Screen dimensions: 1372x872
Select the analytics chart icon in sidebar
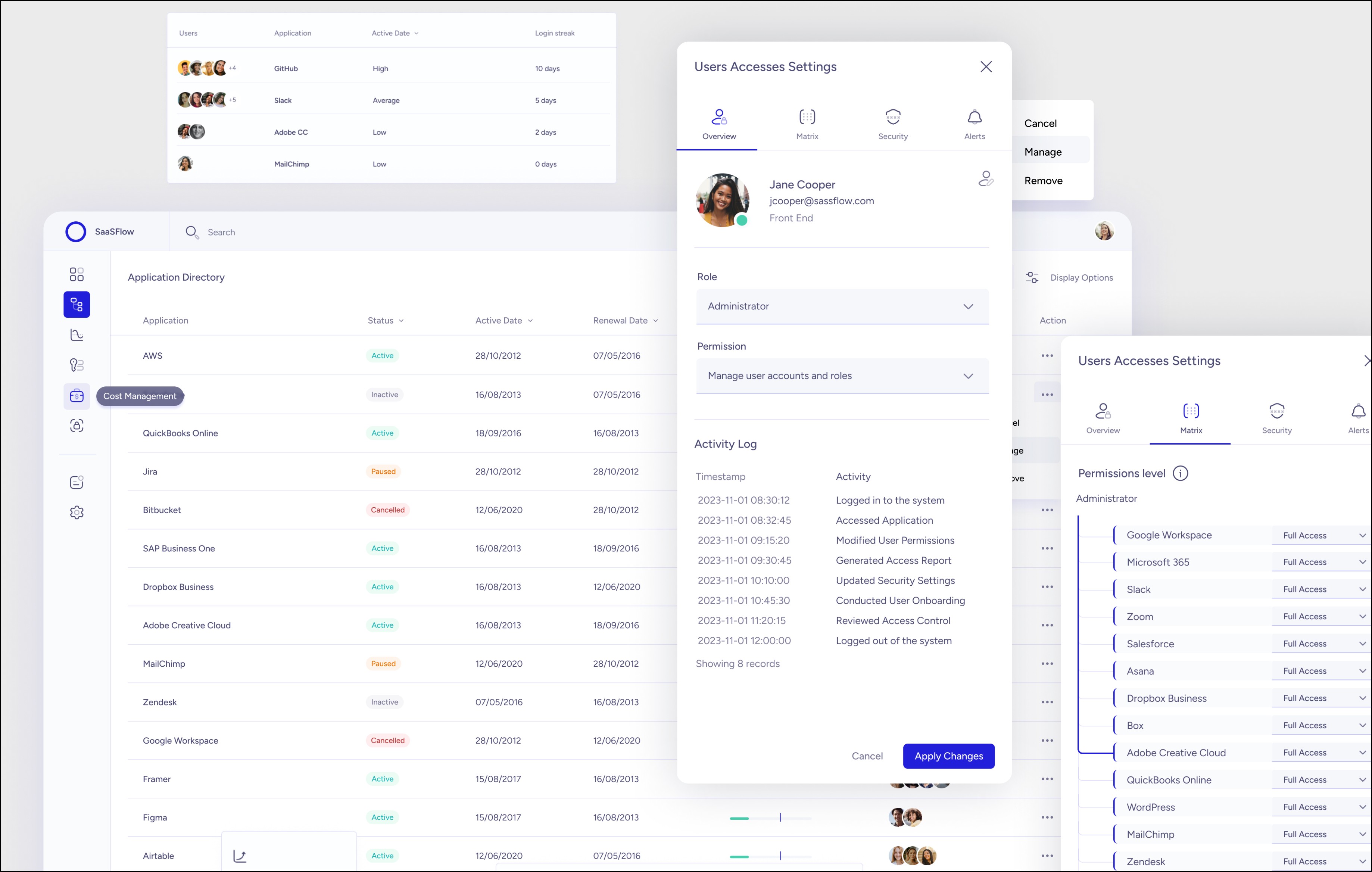tap(77, 334)
